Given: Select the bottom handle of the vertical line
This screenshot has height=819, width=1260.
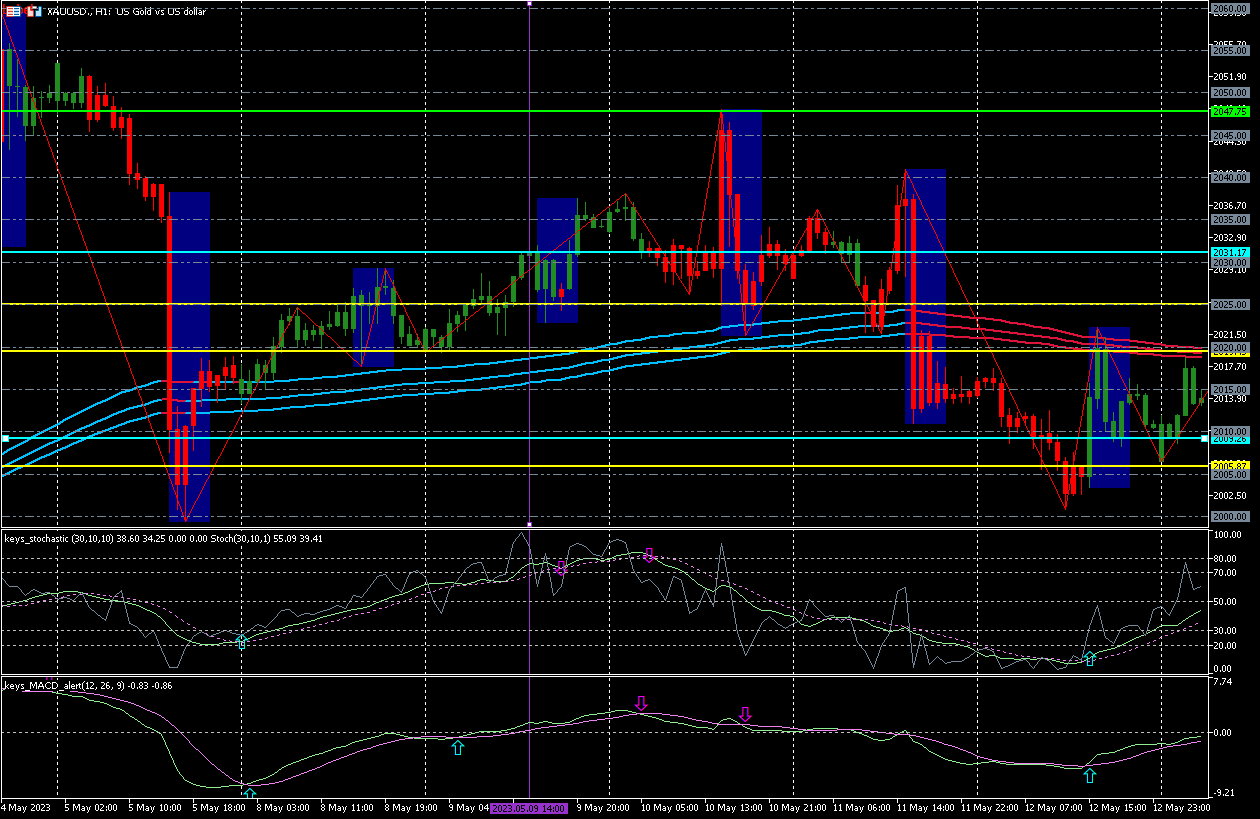Looking at the screenshot, I should tap(529, 524).
